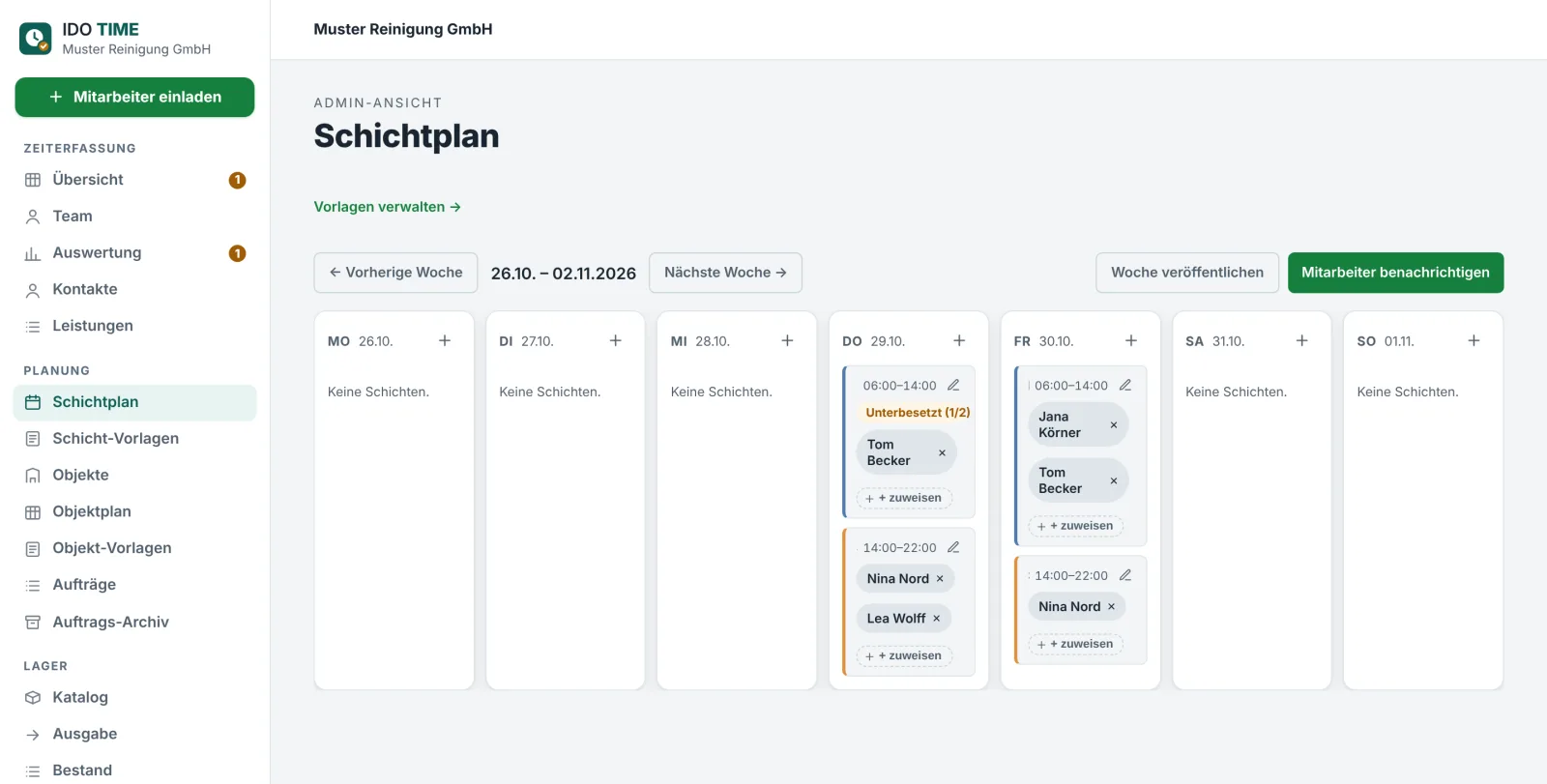Open Objekt-Vorlagen in the sidebar
1547x784 pixels.
(x=134, y=548)
